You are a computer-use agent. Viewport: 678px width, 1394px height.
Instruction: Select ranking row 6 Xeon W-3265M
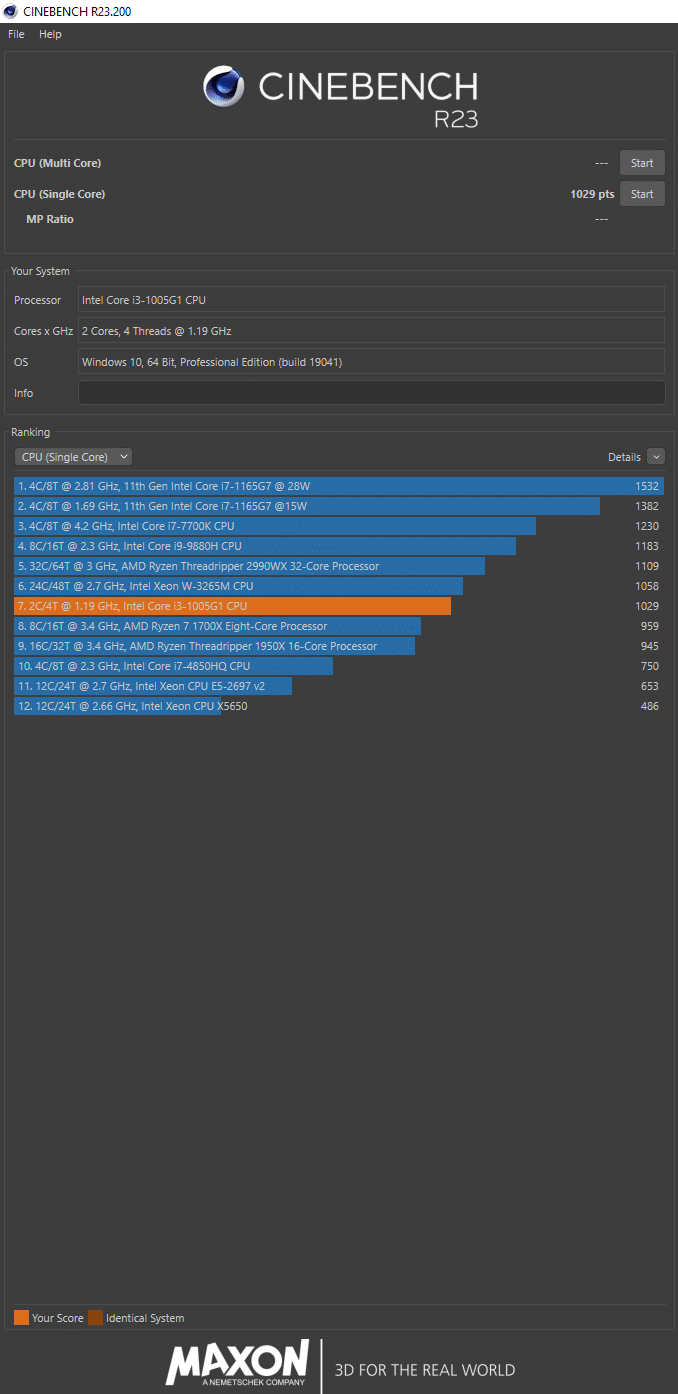point(339,586)
